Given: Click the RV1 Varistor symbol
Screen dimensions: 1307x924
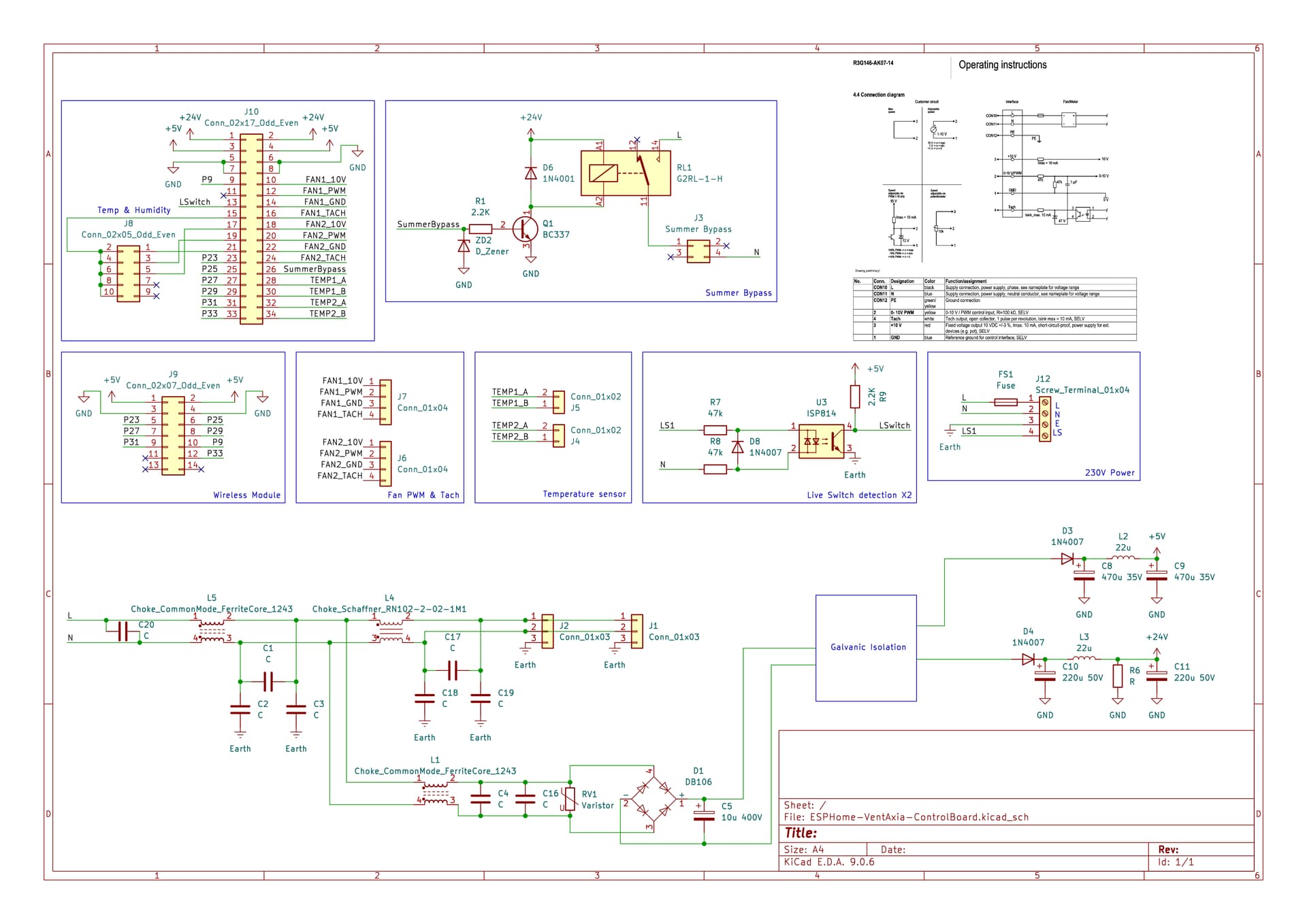Looking at the screenshot, I should (570, 799).
